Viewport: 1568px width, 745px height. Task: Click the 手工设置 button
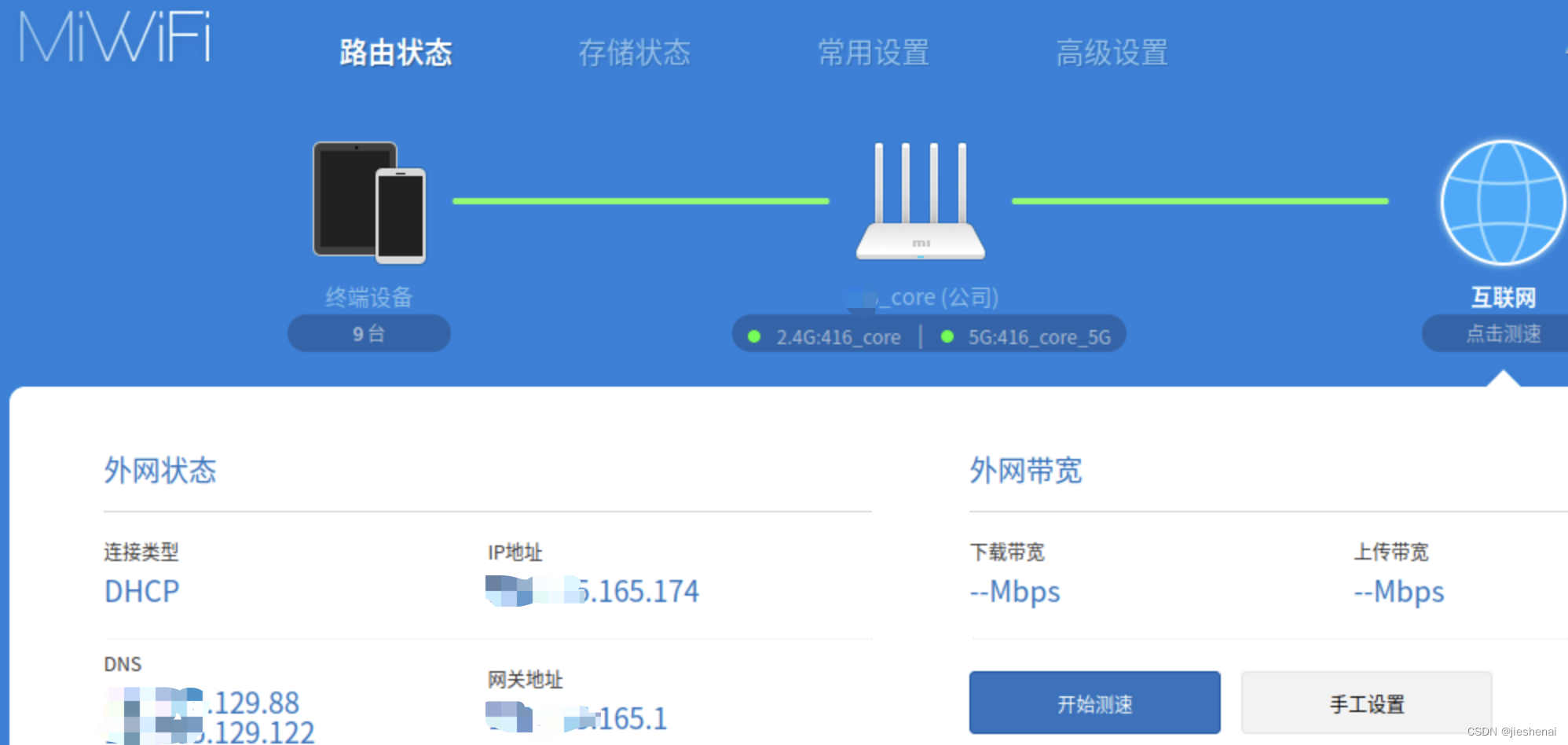click(1367, 703)
